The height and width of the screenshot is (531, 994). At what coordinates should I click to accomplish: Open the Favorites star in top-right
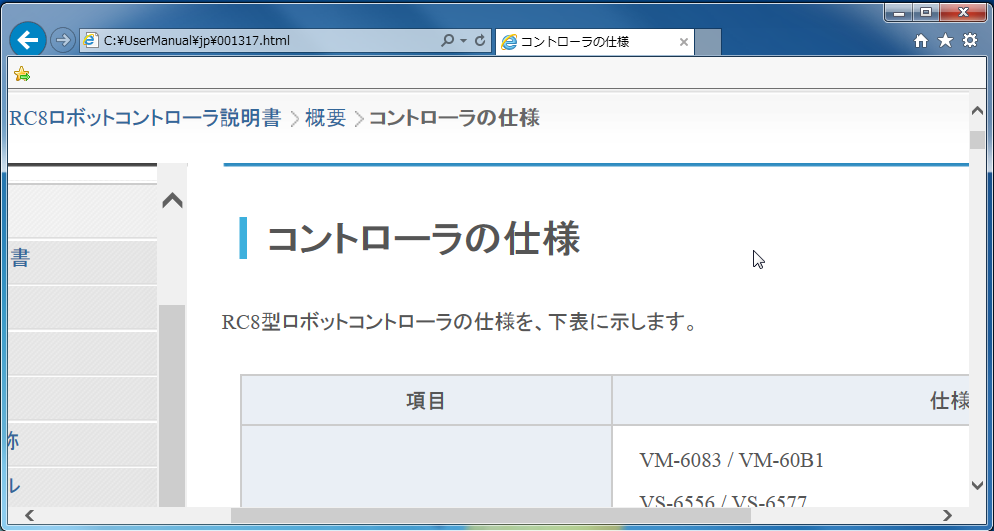tap(945, 41)
